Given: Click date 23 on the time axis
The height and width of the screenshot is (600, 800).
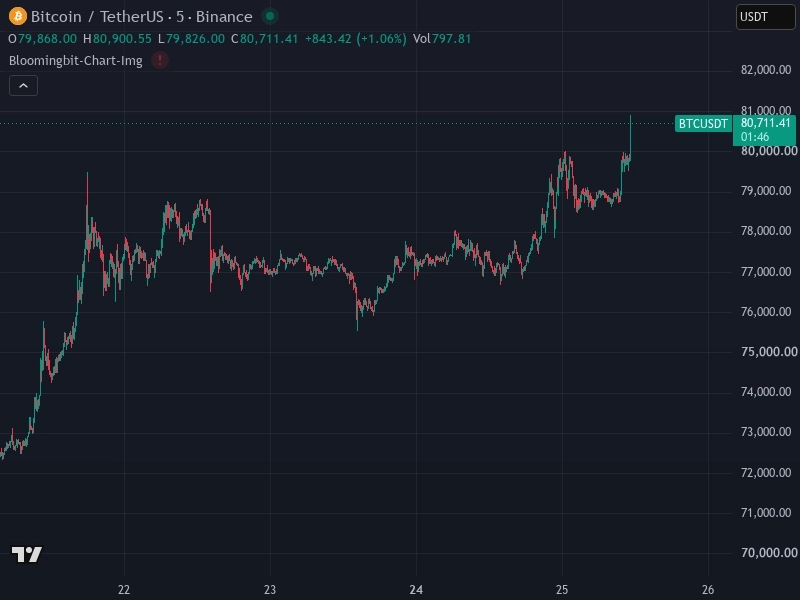Looking at the screenshot, I should [x=270, y=590].
